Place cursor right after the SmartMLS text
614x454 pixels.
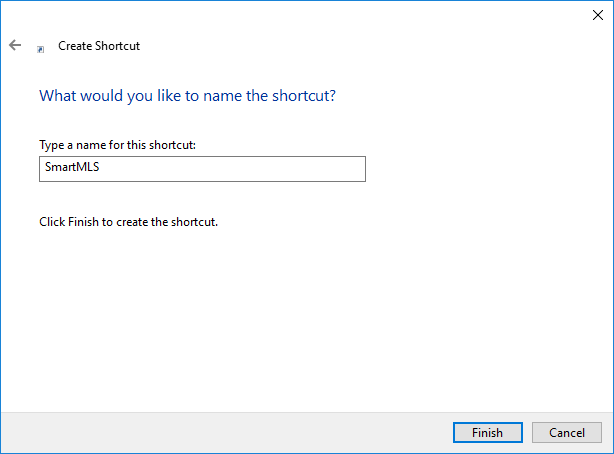point(102,169)
